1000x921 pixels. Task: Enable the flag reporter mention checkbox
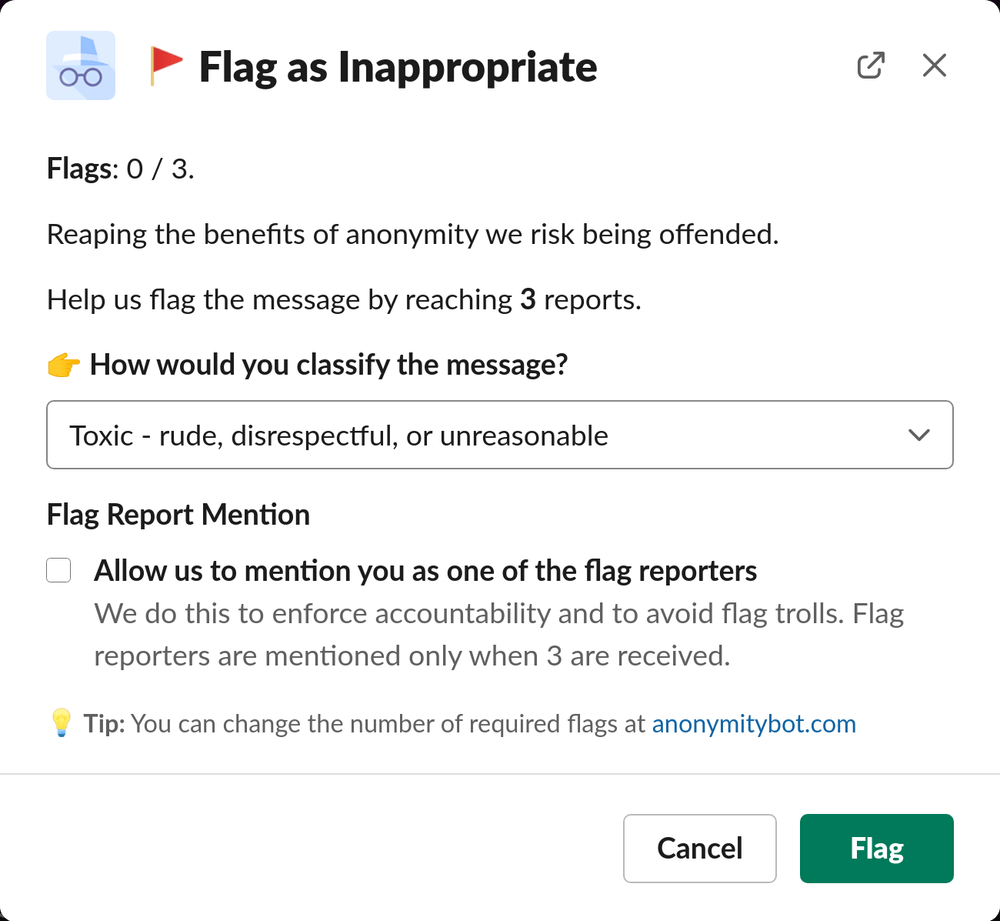click(x=58, y=570)
